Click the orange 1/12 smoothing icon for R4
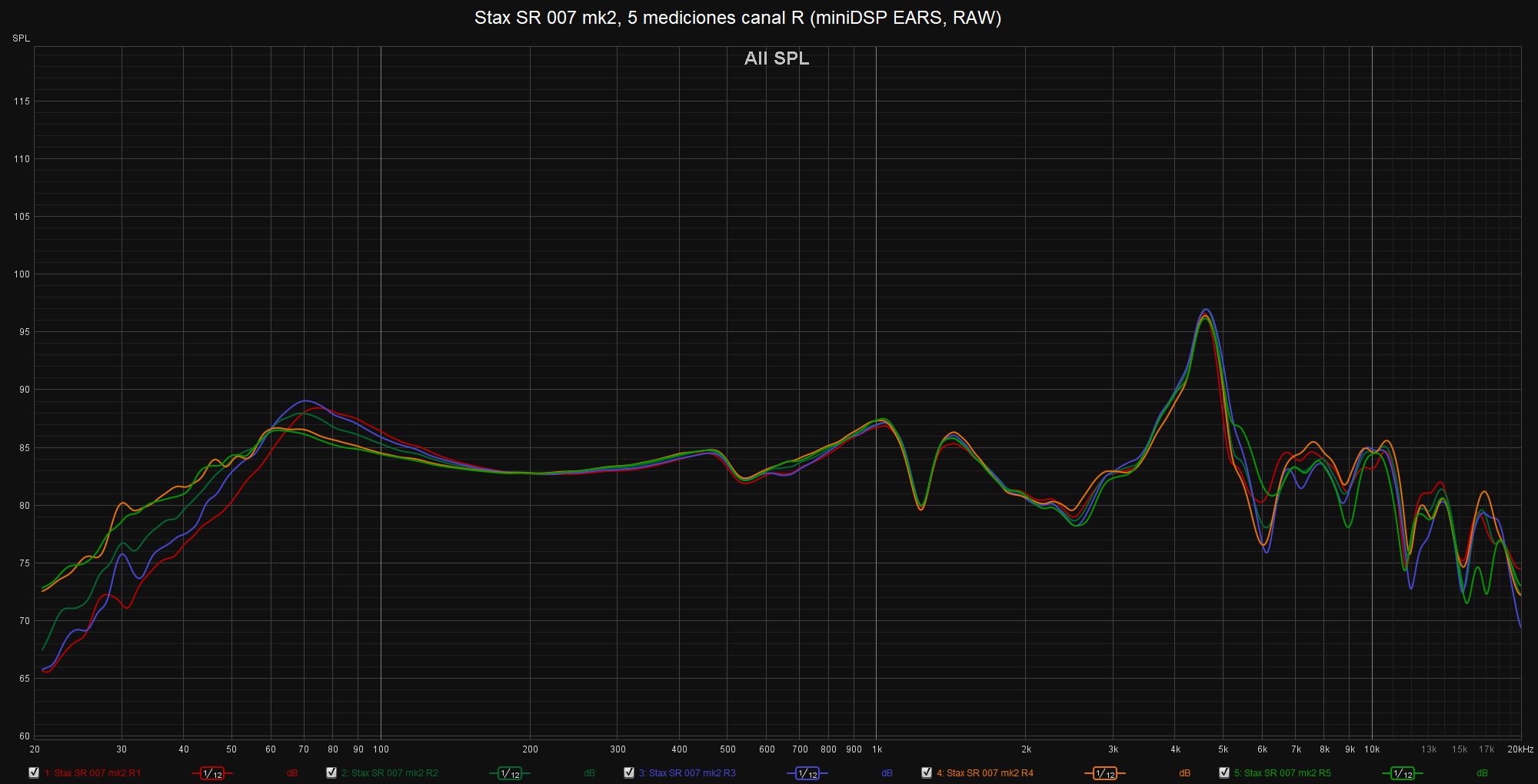Image resolution: width=1538 pixels, height=784 pixels. (x=1105, y=773)
